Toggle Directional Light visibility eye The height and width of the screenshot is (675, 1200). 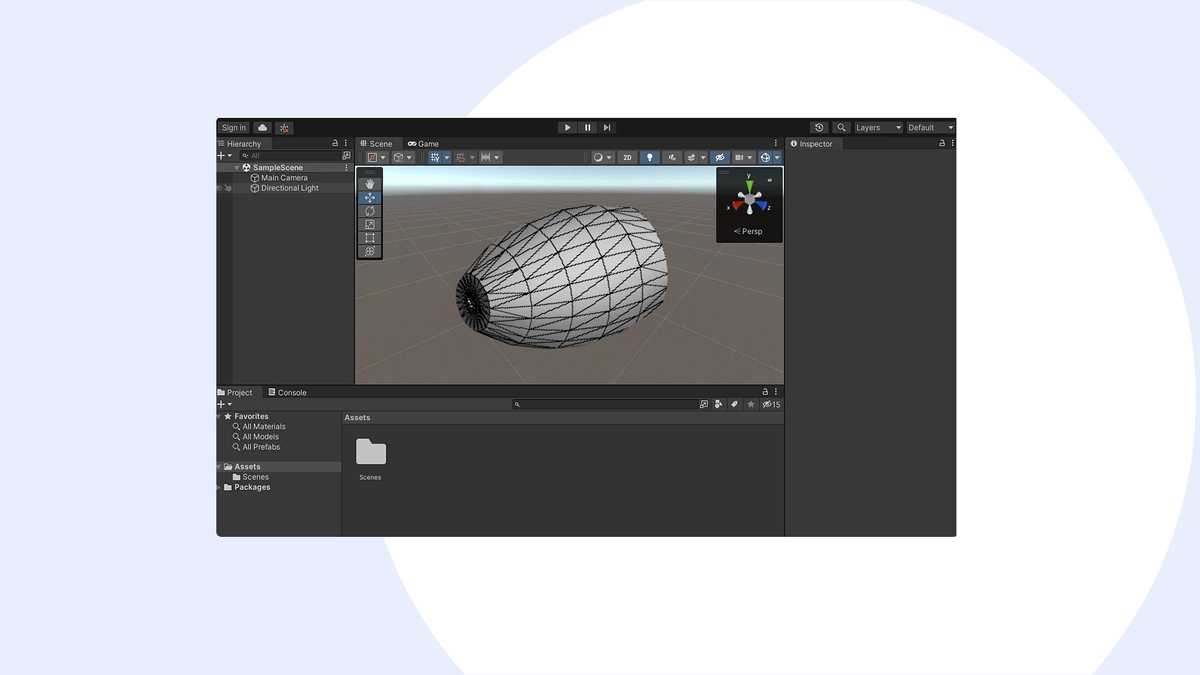pyautogui.click(x=220, y=188)
